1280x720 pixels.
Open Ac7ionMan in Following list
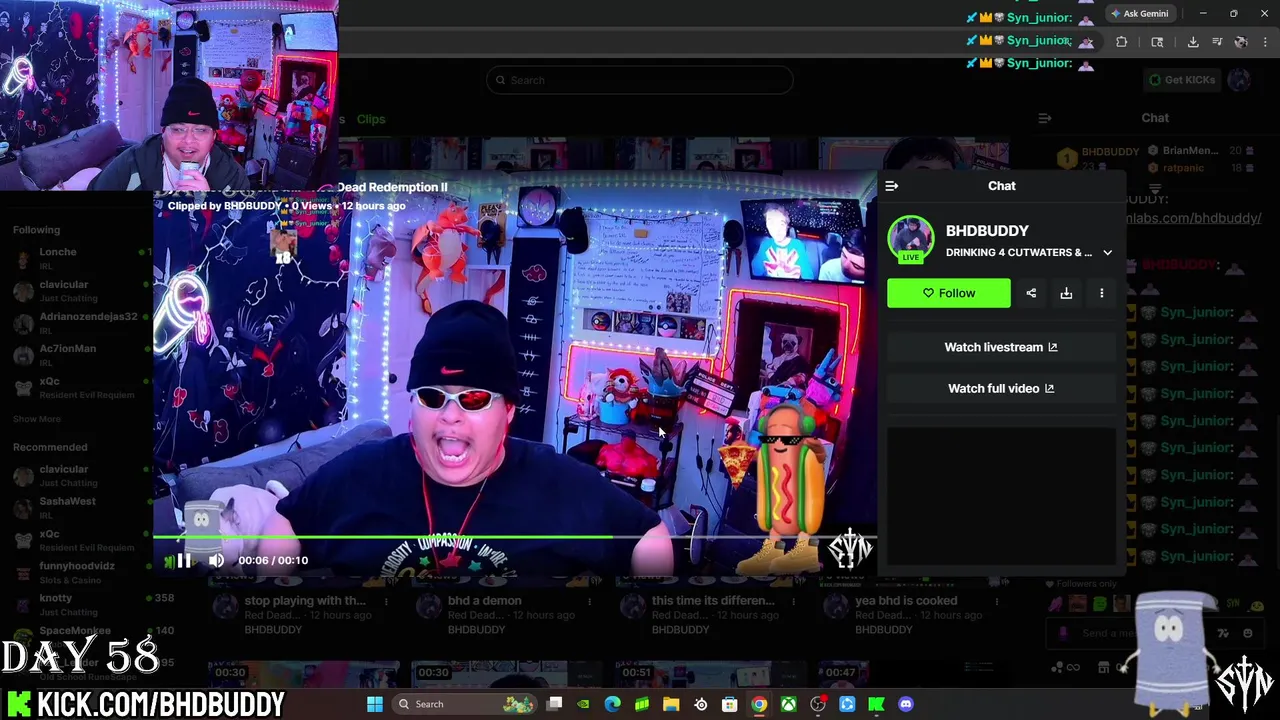68,348
